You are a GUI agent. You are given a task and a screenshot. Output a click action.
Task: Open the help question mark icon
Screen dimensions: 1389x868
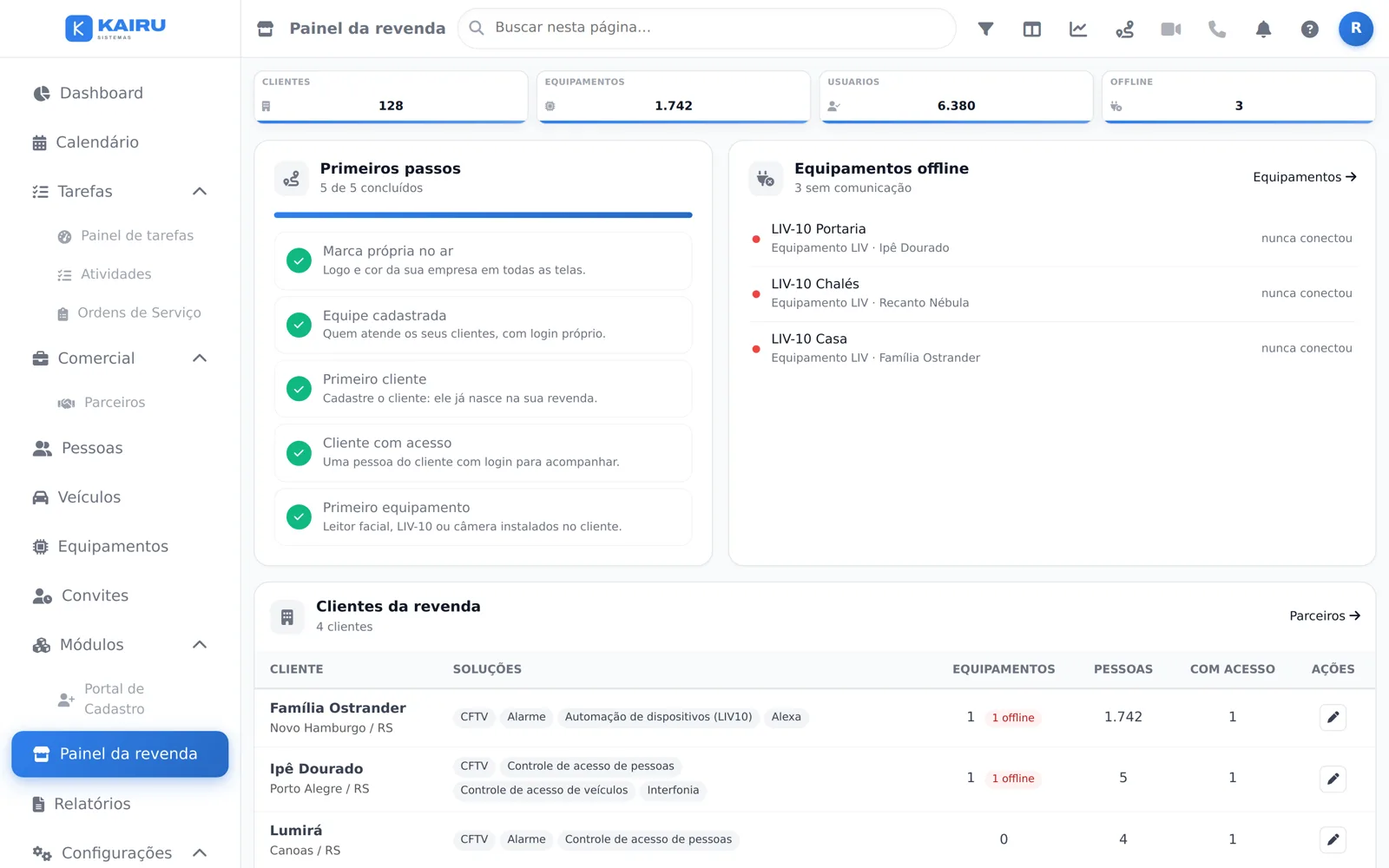coord(1310,29)
